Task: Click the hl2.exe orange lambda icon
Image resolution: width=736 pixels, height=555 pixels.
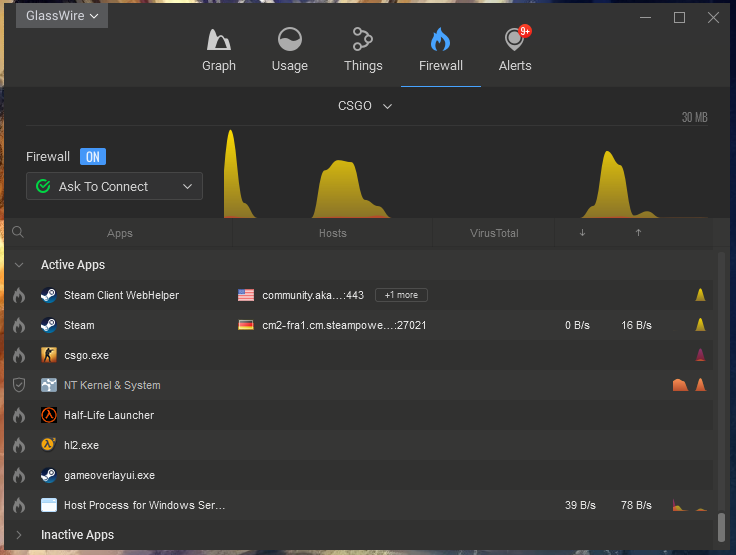Action: click(49, 445)
